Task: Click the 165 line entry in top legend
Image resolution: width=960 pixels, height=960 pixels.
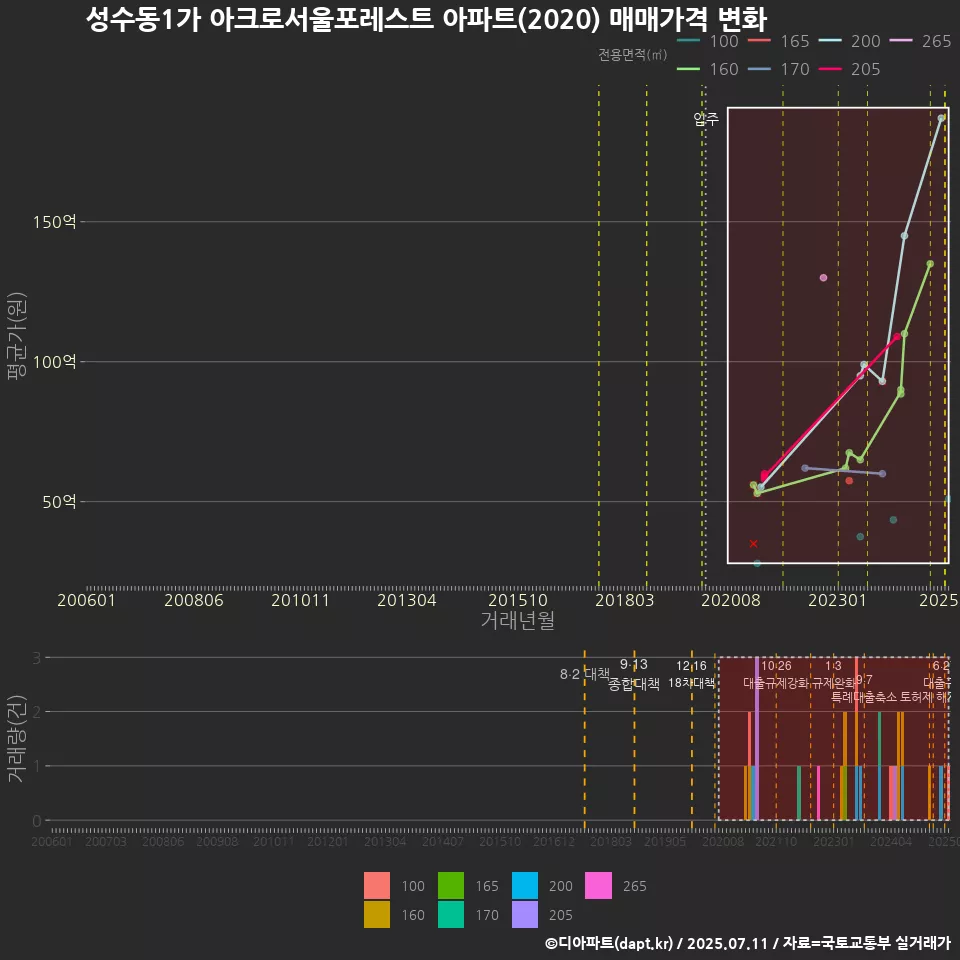Action: pos(779,41)
